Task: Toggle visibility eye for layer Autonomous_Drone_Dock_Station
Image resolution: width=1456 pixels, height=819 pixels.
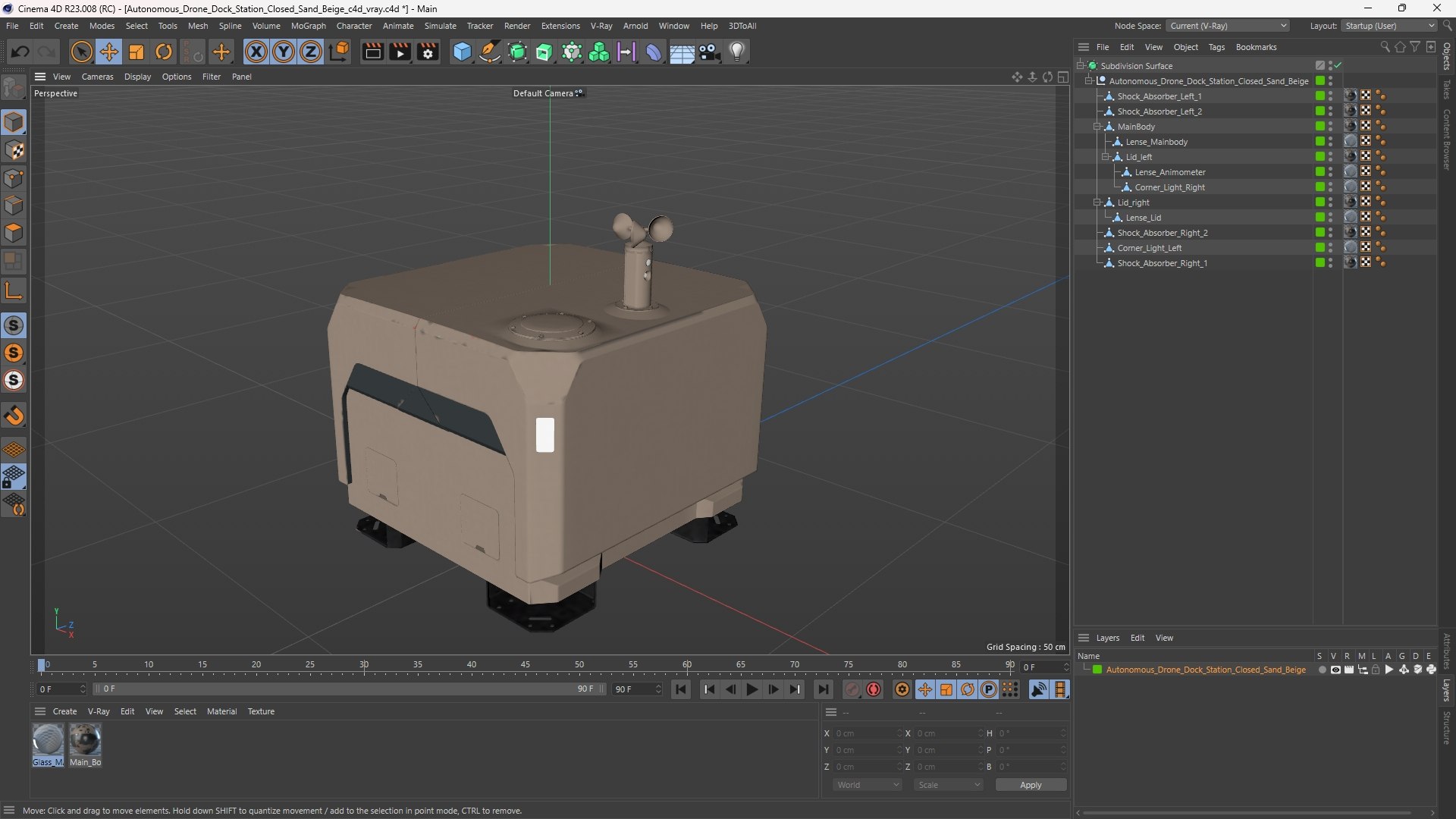Action: tap(1335, 670)
